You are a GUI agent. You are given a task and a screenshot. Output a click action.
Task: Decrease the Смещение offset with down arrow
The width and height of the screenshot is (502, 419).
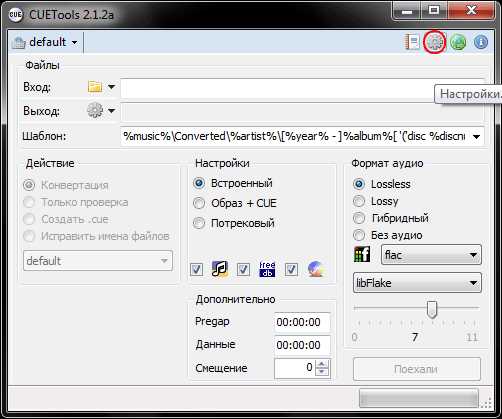point(322,372)
